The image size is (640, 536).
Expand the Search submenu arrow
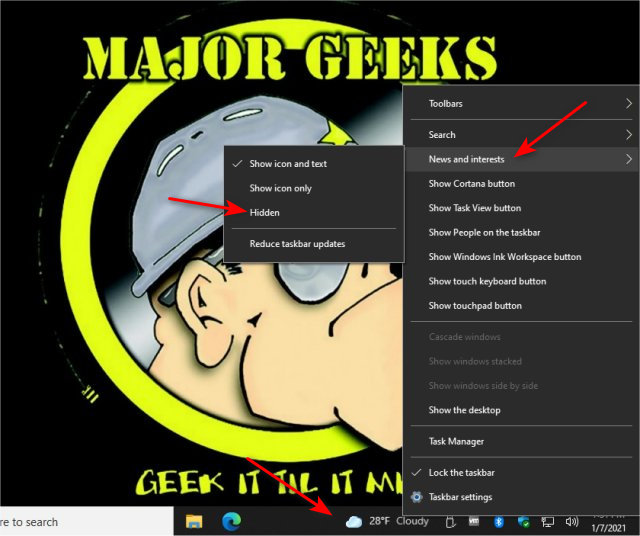(629, 135)
